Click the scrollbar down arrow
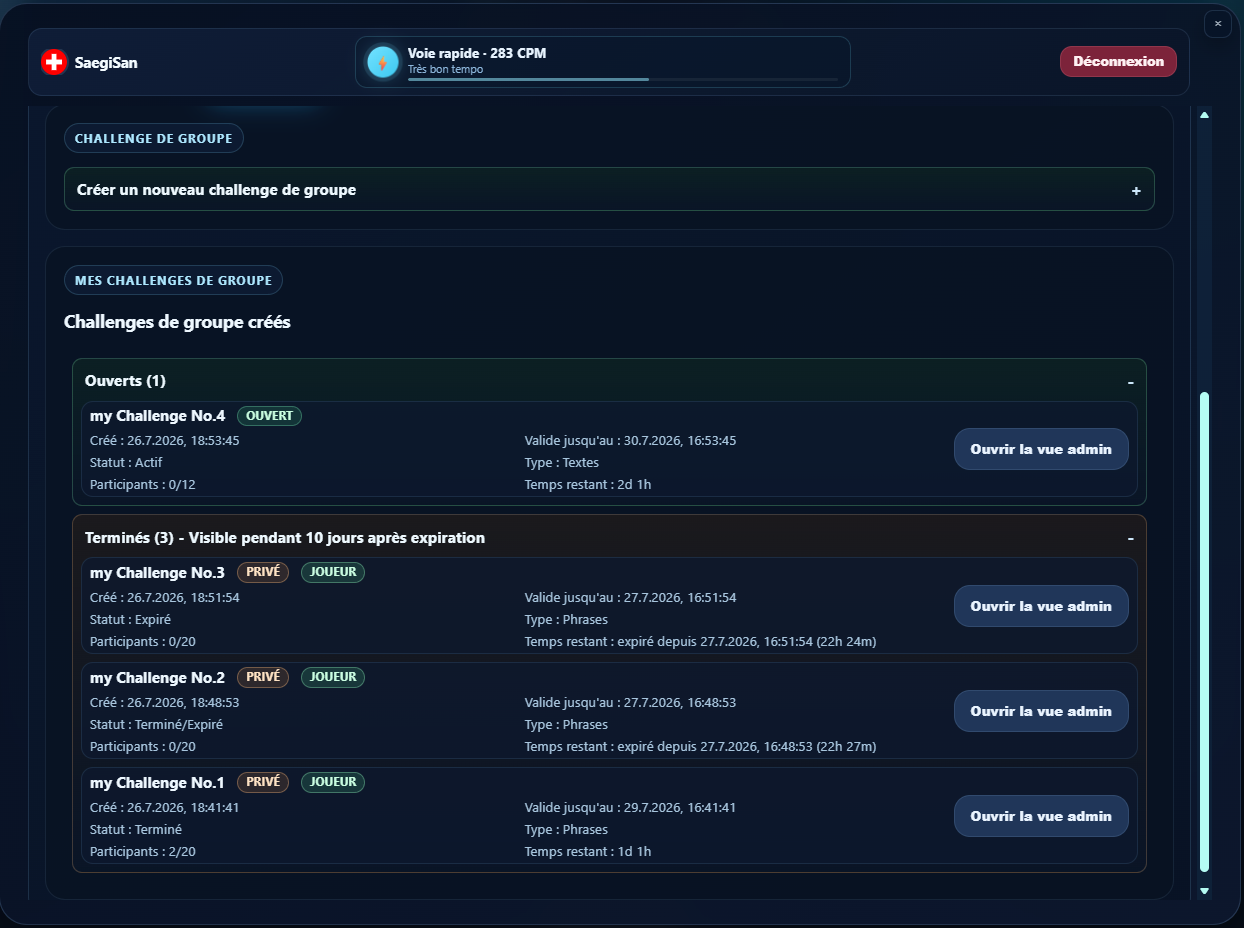Image resolution: width=1244 pixels, height=928 pixels. 1204,890
